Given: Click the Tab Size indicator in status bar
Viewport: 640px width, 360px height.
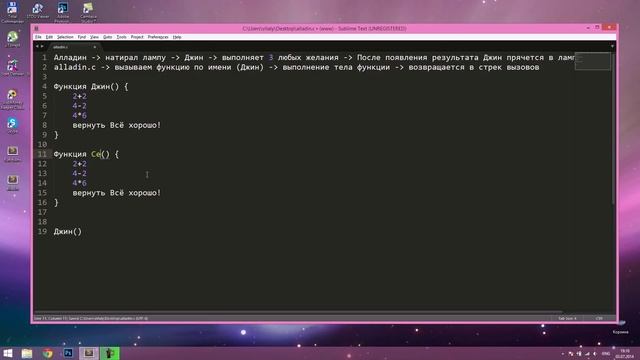Looking at the screenshot, I should point(567,318).
